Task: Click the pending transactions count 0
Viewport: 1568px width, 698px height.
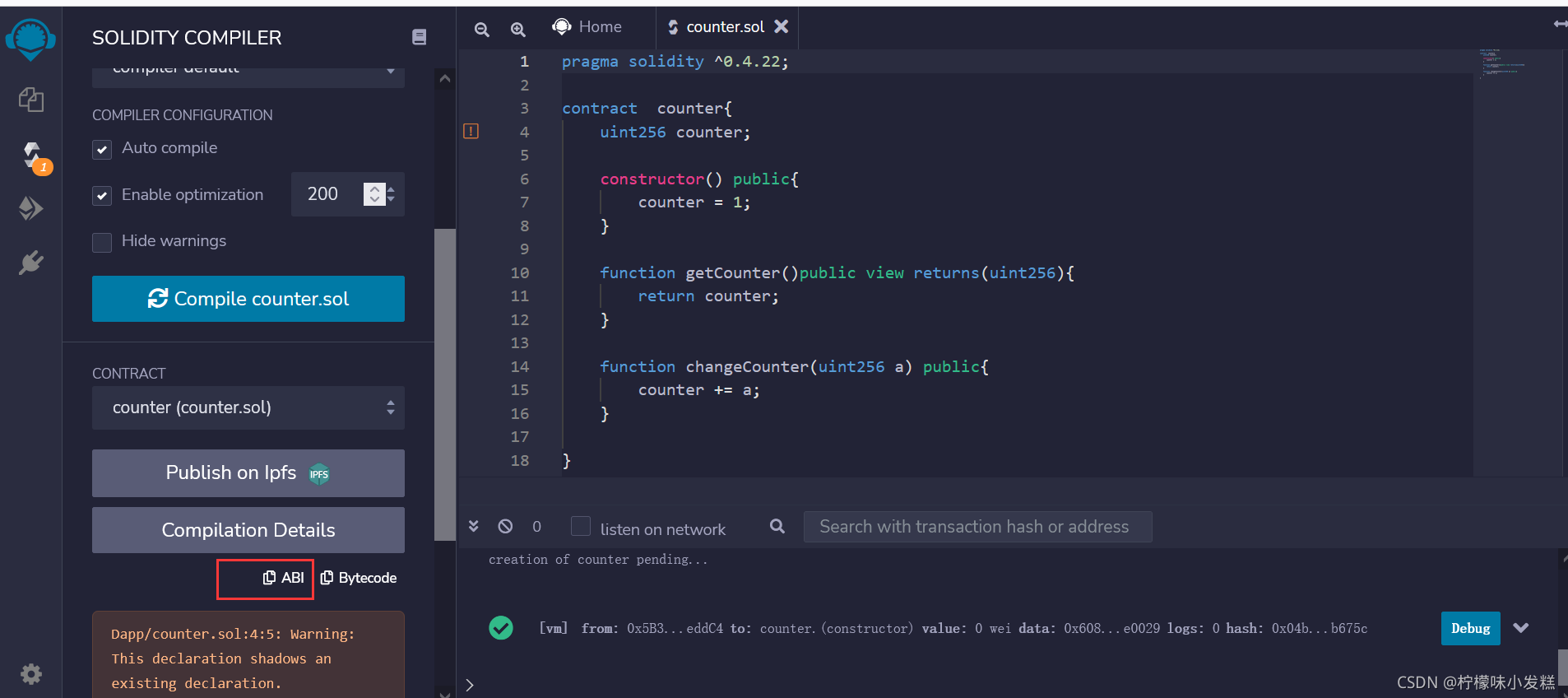Action: tap(537, 527)
